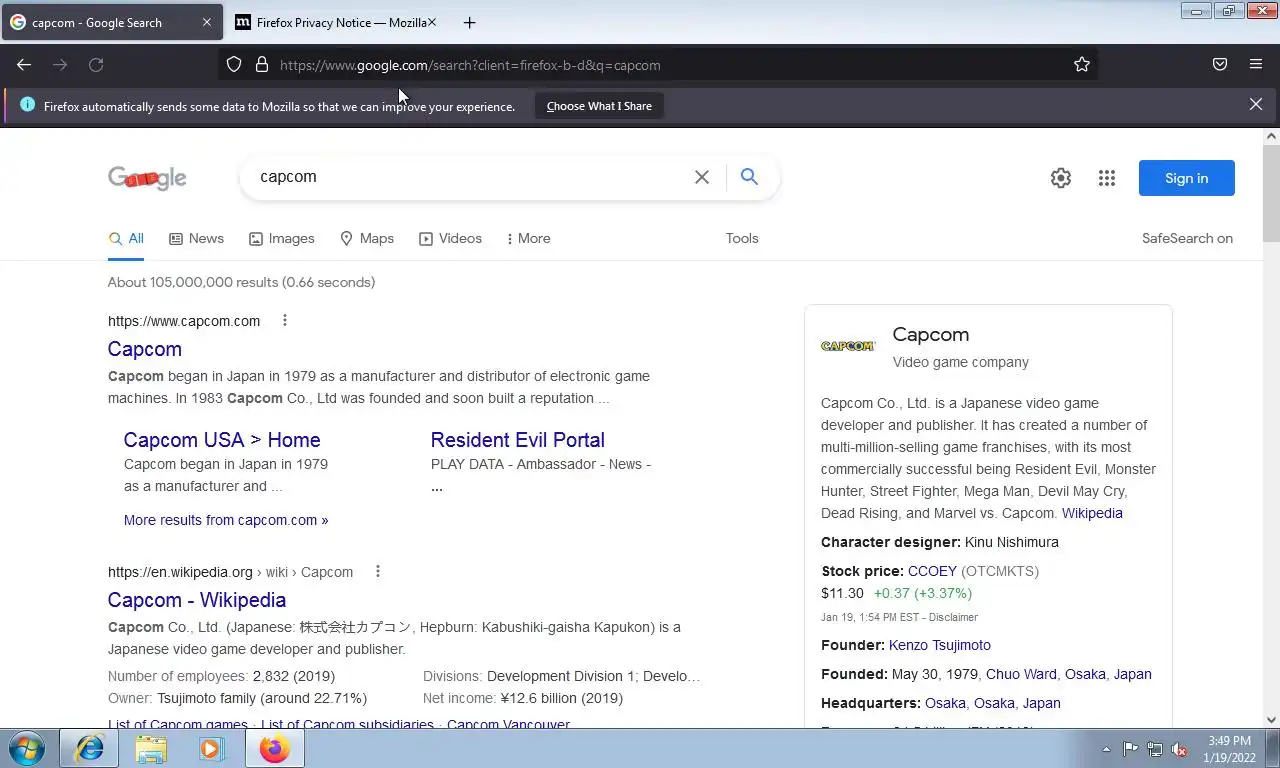The height and width of the screenshot is (768, 1280).
Task: Select the News results tab
Action: point(196,239)
